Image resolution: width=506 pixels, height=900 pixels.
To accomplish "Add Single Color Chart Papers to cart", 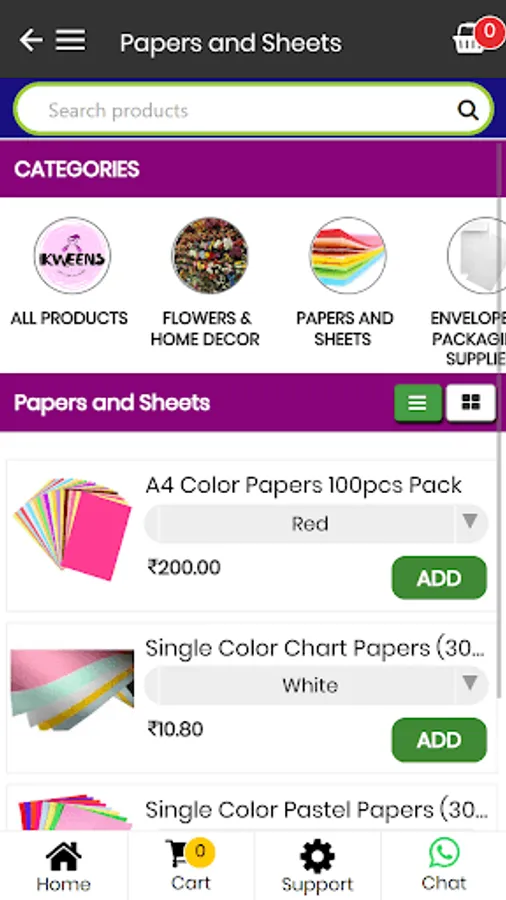I will click(439, 740).
